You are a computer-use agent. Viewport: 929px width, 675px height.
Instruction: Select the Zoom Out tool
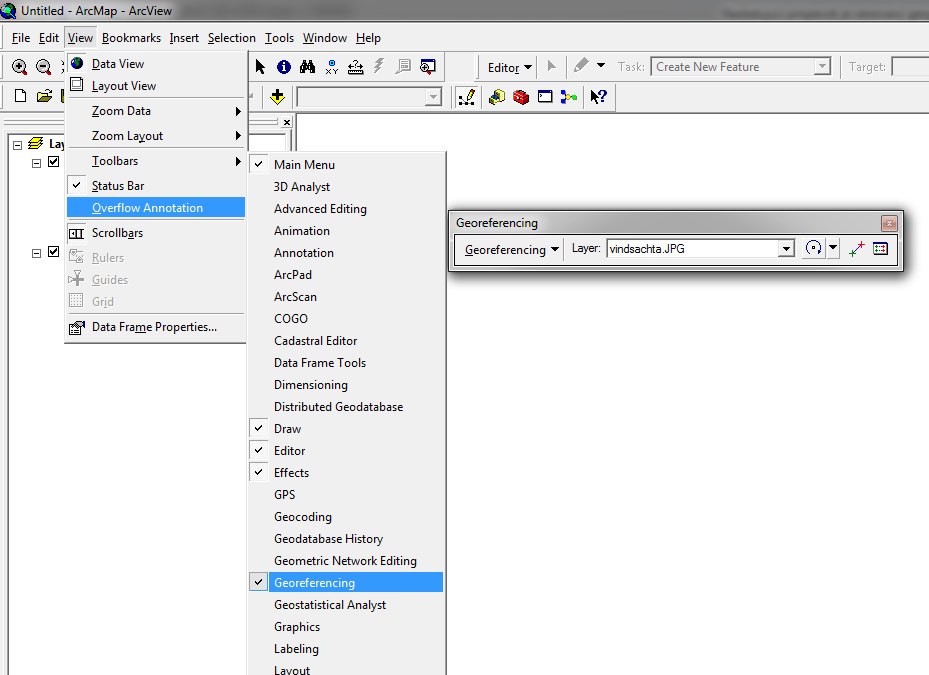click(43, 67)
